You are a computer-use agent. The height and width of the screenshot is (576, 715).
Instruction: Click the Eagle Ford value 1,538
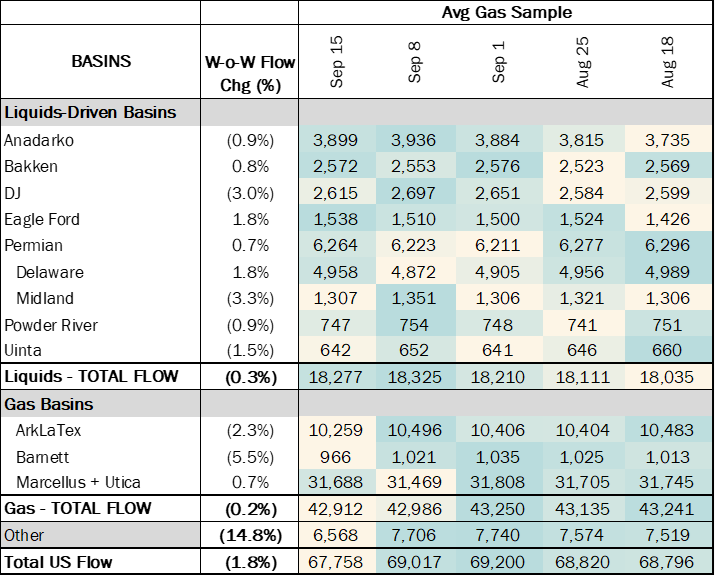pyautogui.click(x=336, y=219)
